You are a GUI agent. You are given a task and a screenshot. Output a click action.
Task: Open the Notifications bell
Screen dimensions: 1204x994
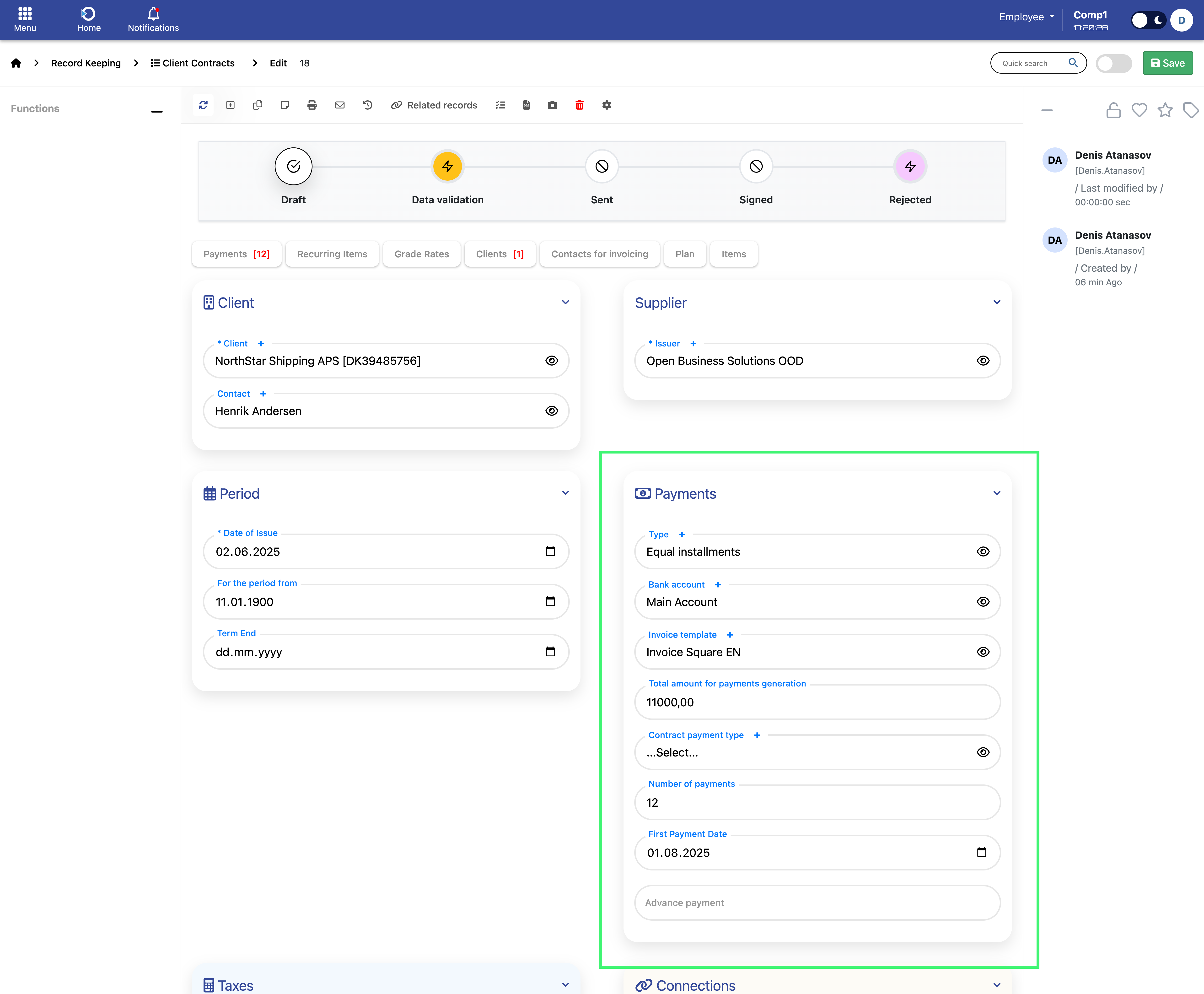tap(153, 19)
